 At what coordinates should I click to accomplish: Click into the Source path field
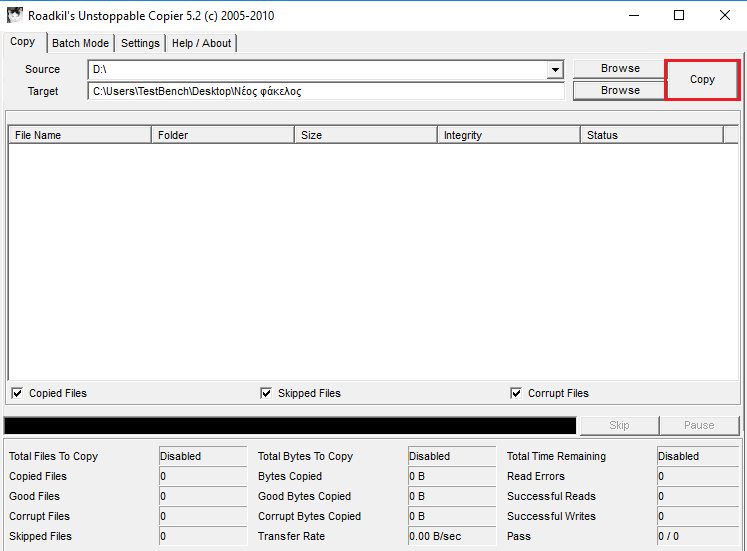pyautogui.click(x=318, y=70)
